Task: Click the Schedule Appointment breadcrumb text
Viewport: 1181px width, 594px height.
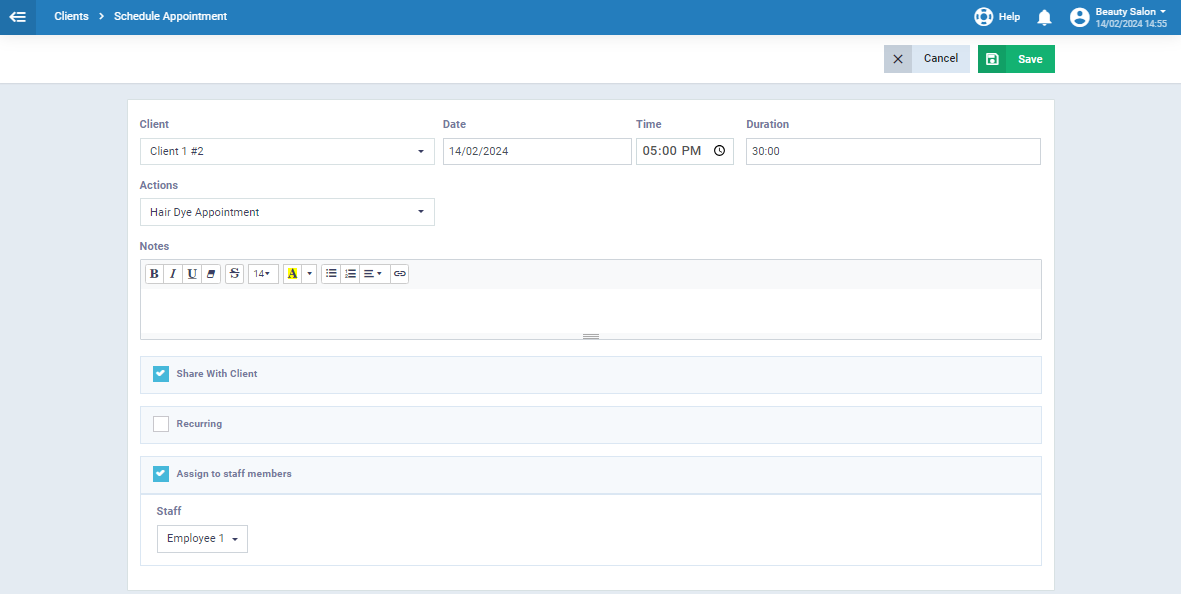Action: (x=170, y=17)
